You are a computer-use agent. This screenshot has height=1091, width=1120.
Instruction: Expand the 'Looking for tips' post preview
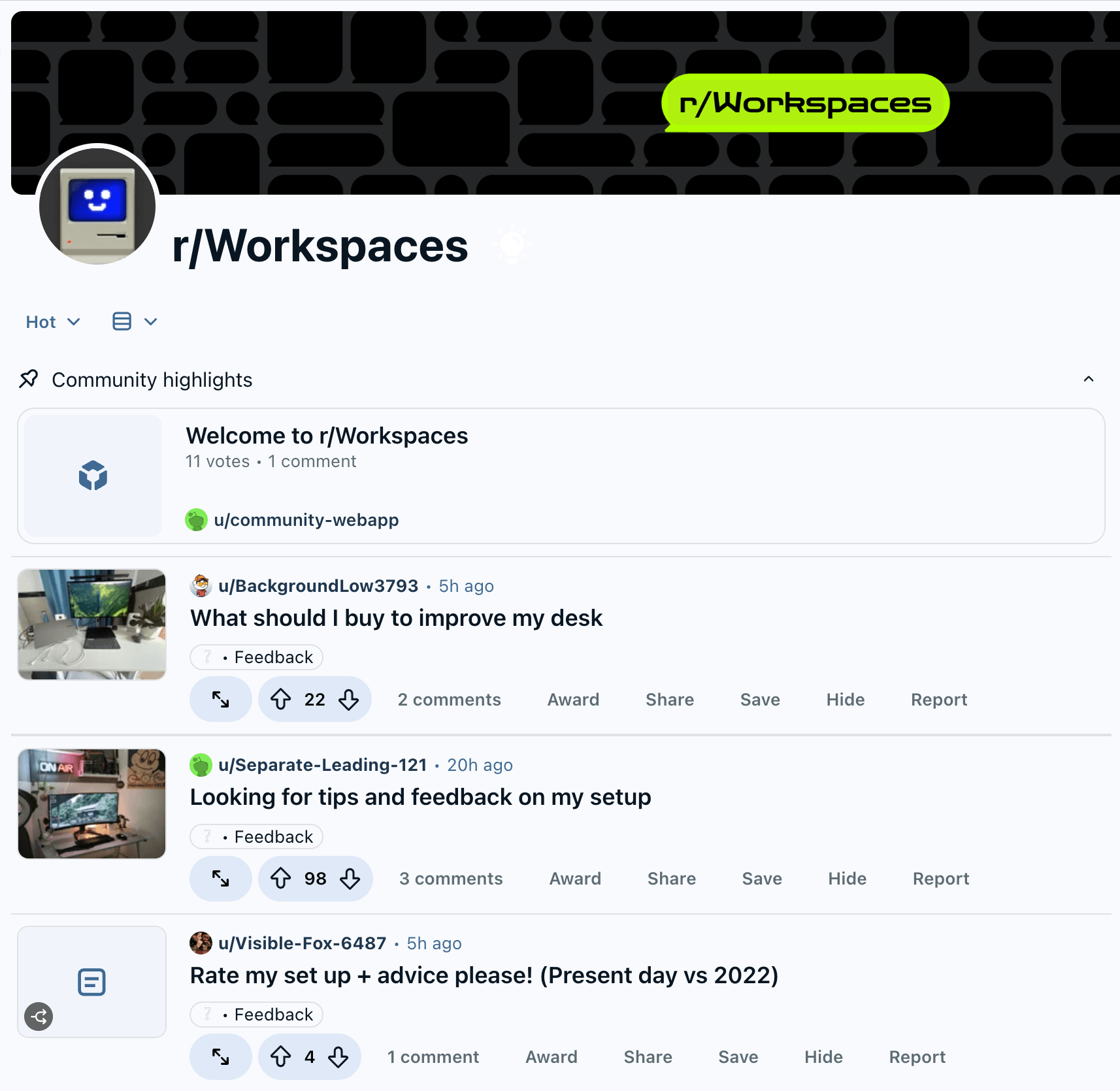[221, 879]
